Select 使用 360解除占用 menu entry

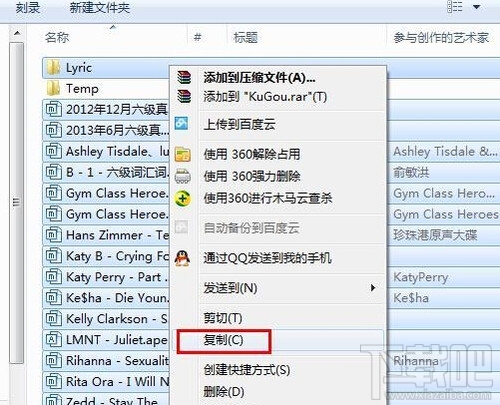252,154
